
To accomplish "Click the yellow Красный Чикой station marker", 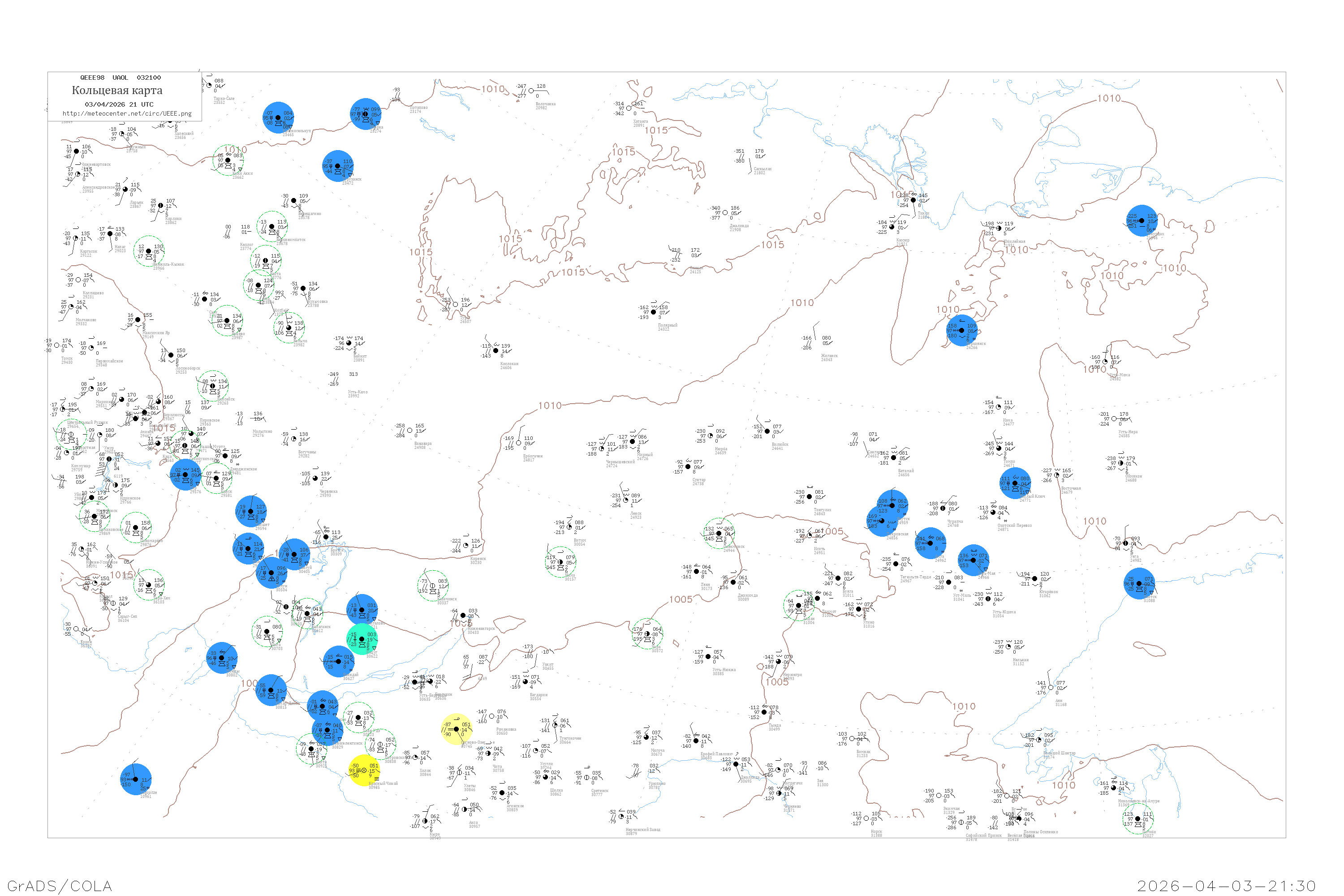I will click(x=364, y=770).
